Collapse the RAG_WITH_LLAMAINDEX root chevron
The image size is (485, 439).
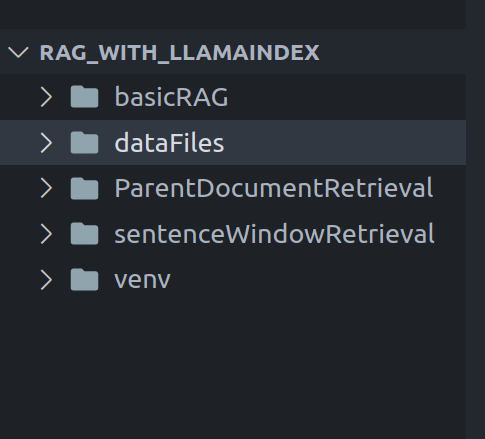tap(18, 52)
